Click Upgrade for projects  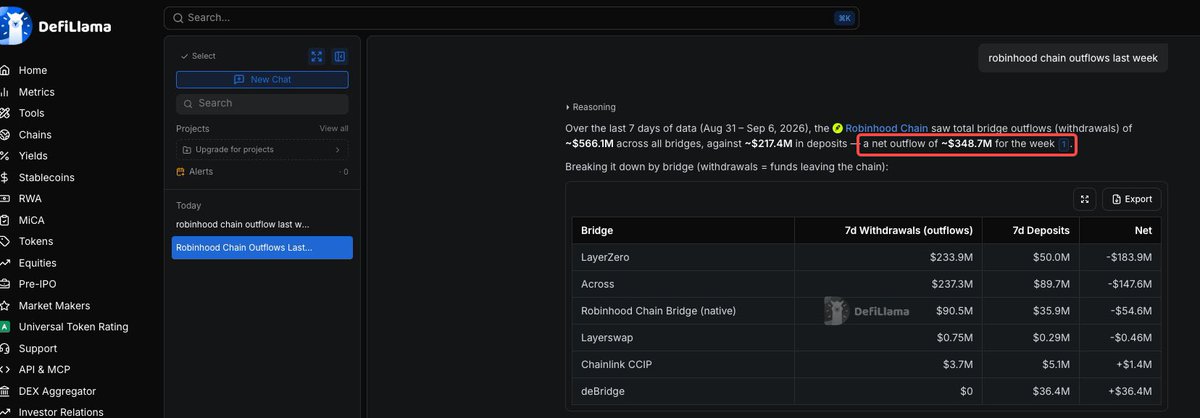(262, 150)
